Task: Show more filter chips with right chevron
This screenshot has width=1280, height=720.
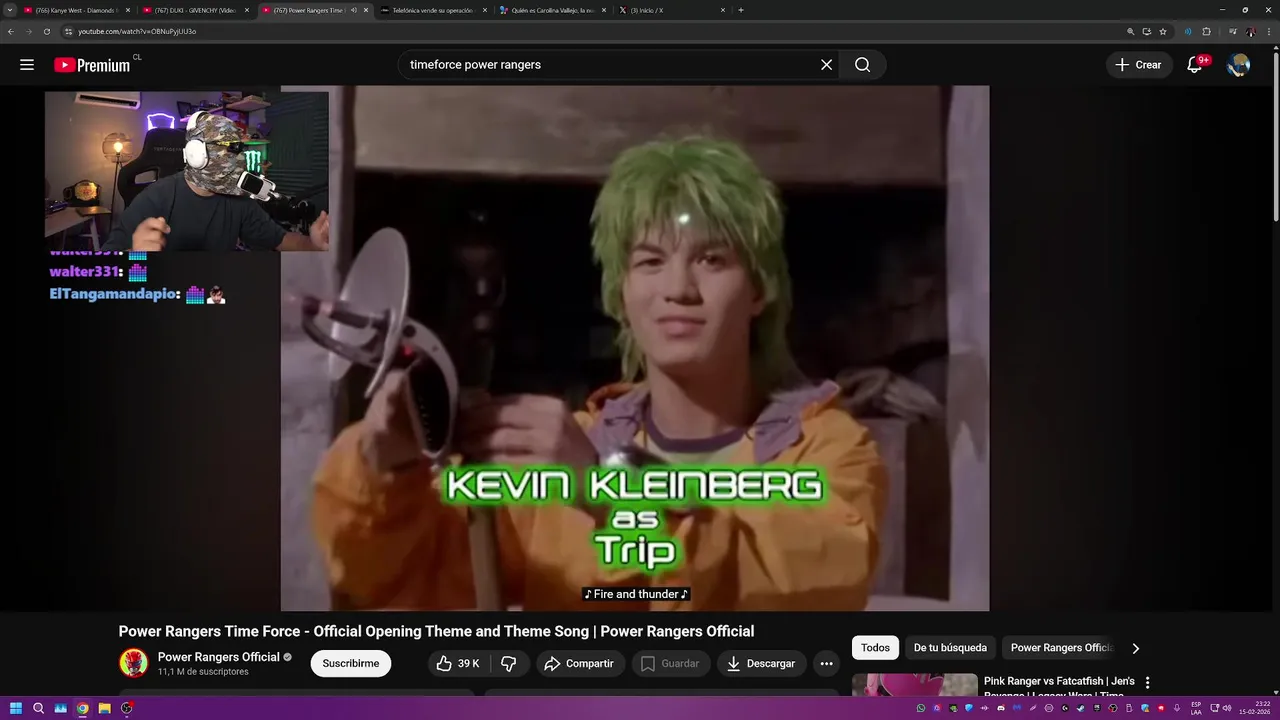Action: (1135, 648)
